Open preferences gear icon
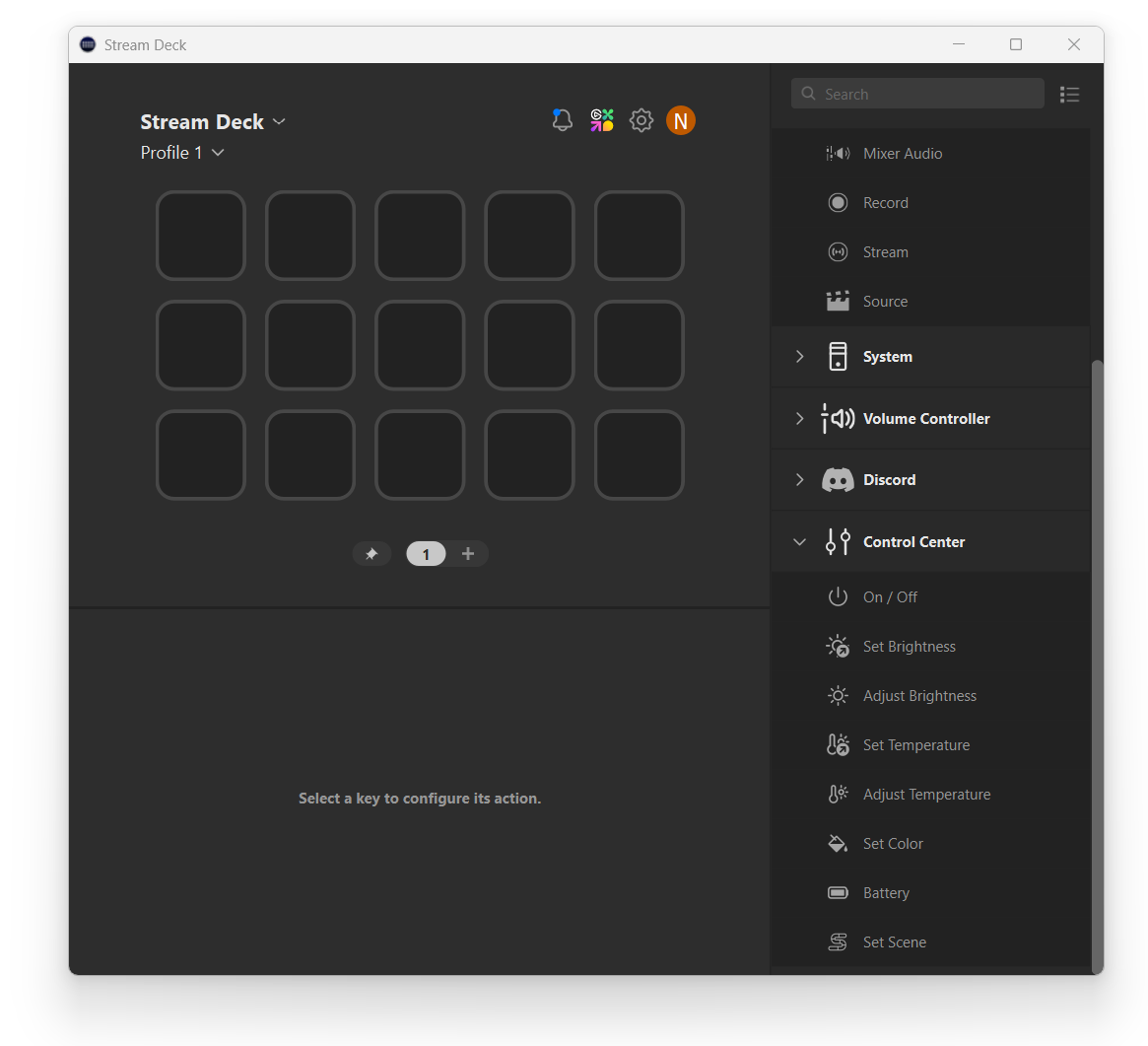 (x=642, y=120)
